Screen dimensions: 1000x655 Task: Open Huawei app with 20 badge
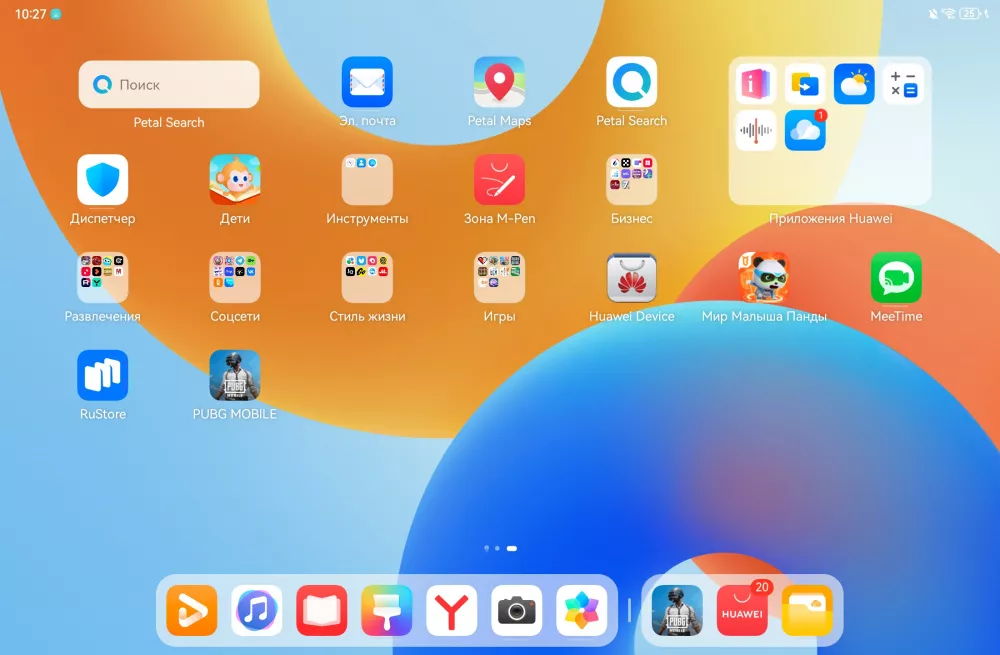coord(742,610)
